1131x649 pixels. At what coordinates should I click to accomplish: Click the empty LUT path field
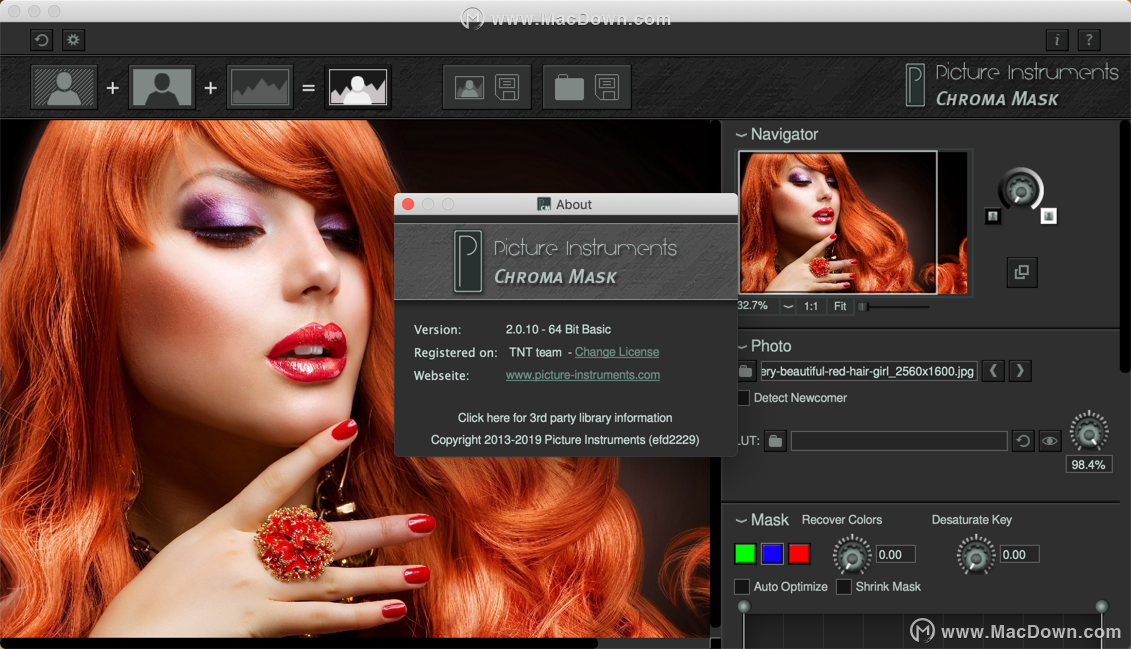899,441
